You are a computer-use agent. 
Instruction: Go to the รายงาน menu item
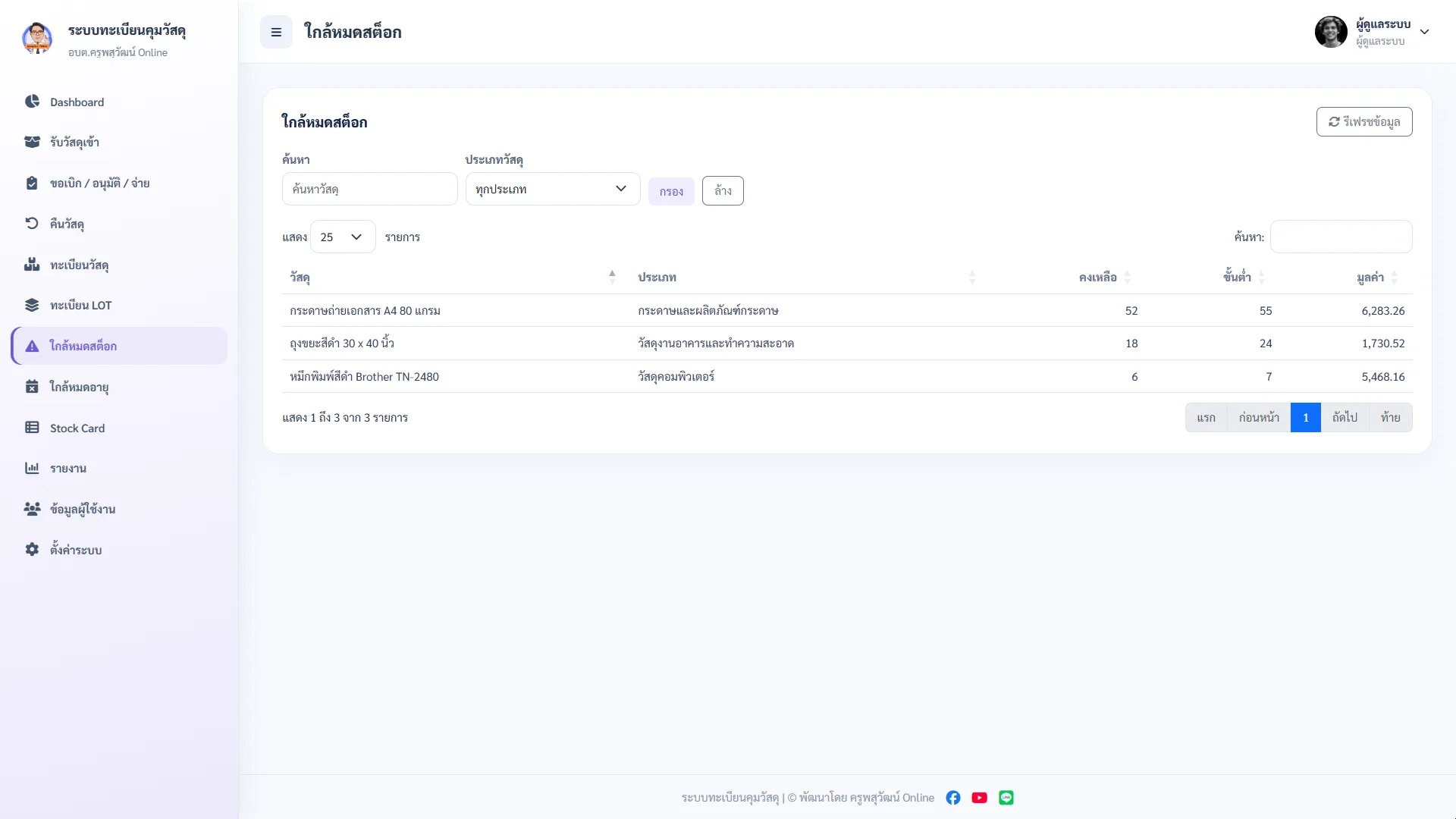[x=119, y=468]
